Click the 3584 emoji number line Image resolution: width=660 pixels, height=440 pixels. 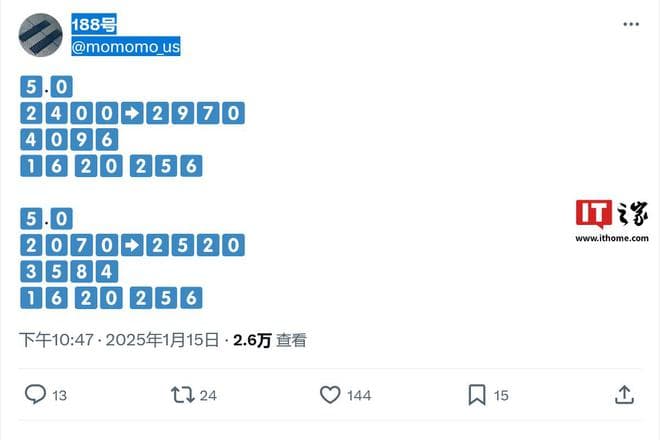[x=69, y=271]
